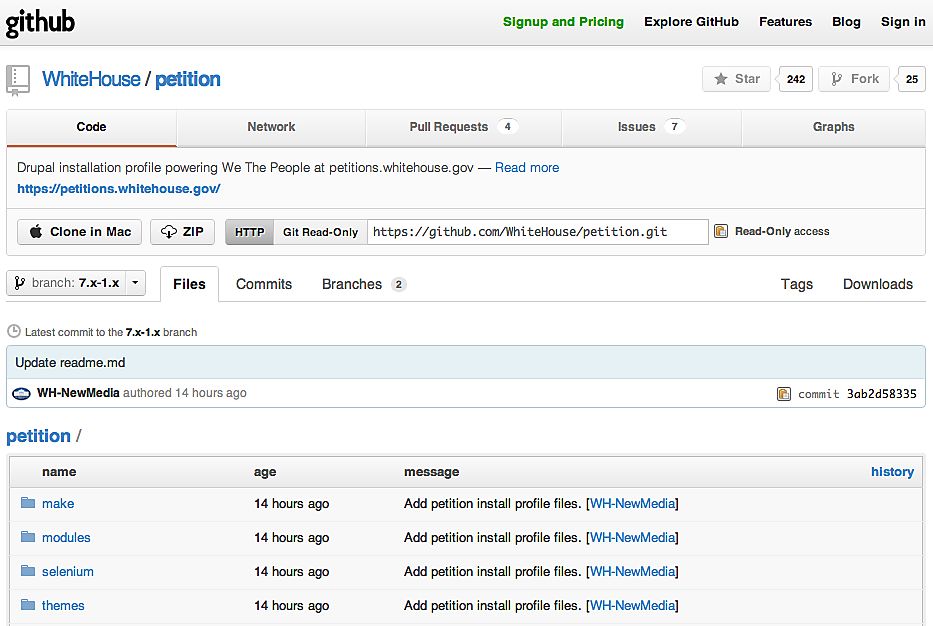Open commit 3ab2d58335
The width and height of the screenshot is (933, 626).
point(881,393)
